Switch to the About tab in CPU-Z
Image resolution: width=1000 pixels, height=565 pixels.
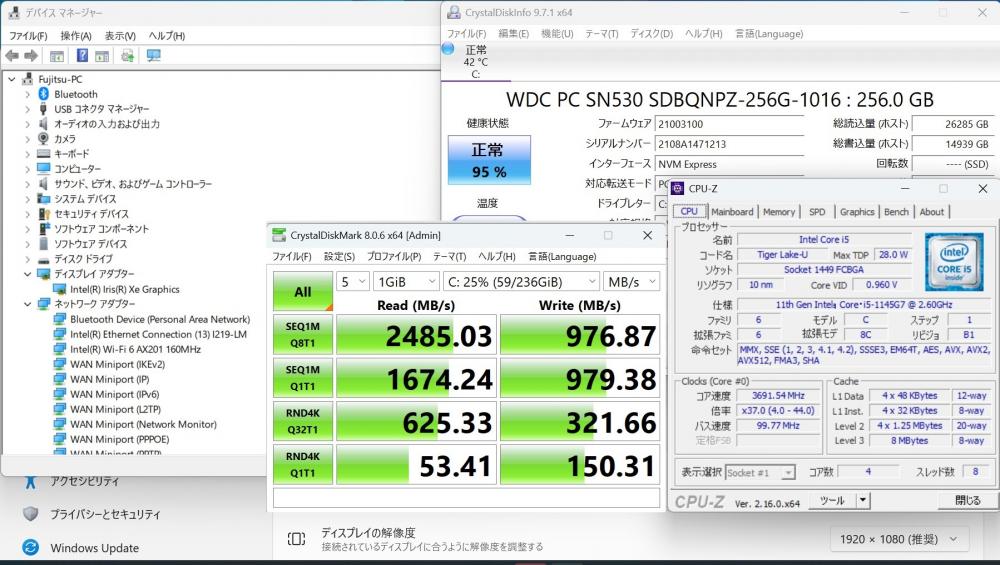point(932,212)
